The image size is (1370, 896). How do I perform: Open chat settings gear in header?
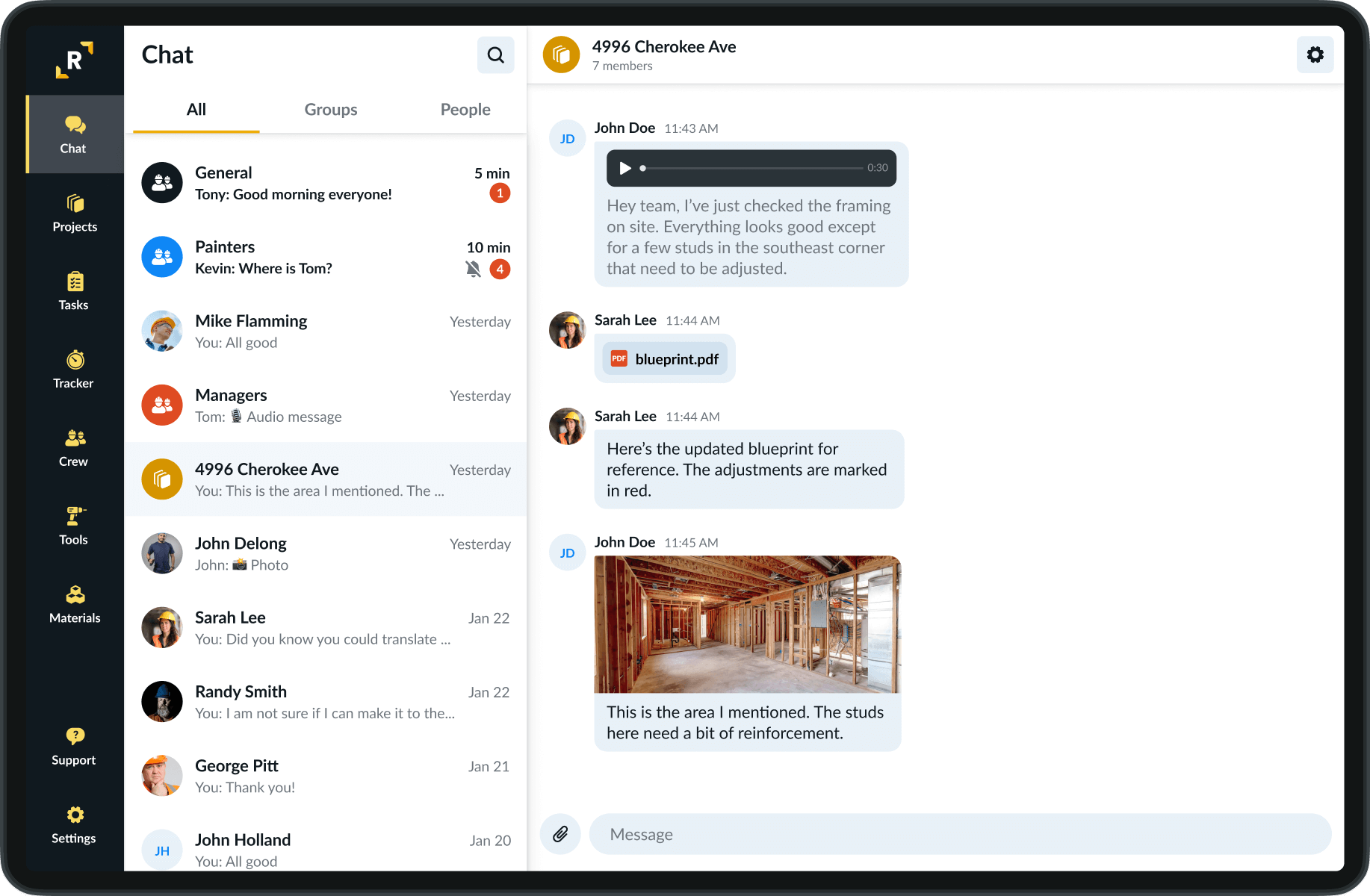1315,55
